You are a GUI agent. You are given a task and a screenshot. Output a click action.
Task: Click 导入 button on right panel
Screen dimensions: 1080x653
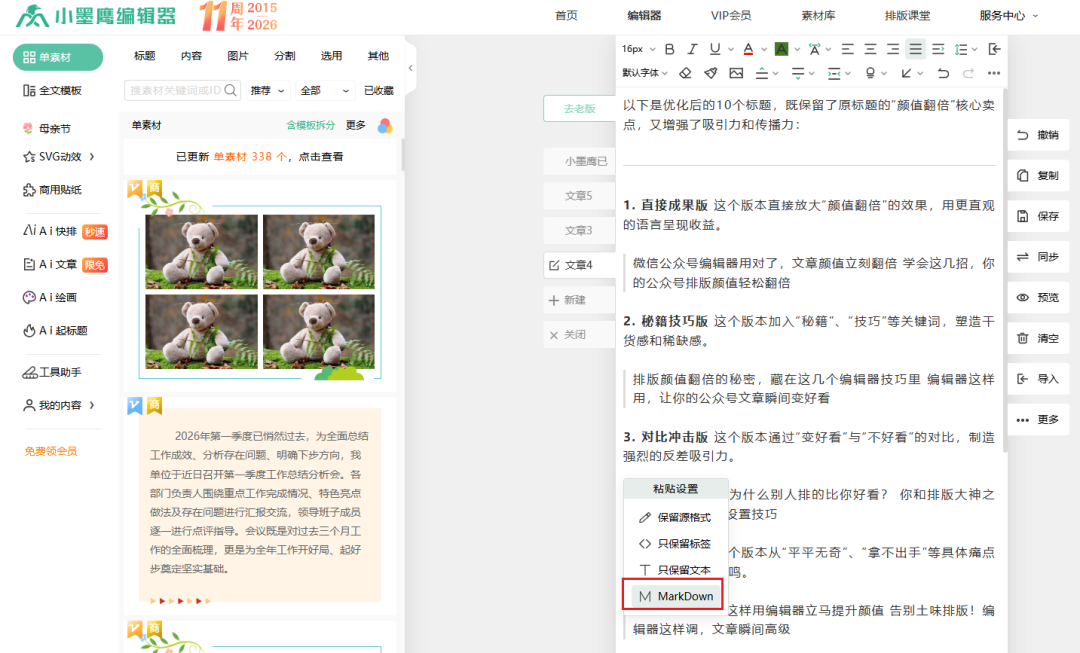point(1038,379)
